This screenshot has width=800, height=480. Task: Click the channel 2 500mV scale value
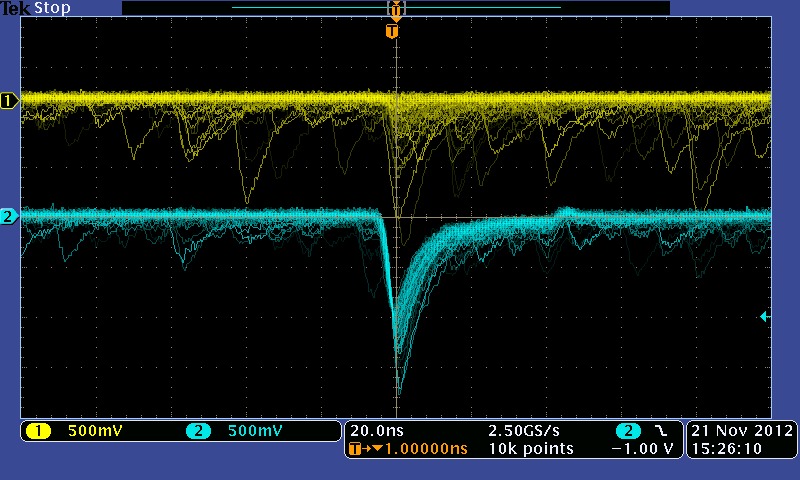[x=255, y=431]
